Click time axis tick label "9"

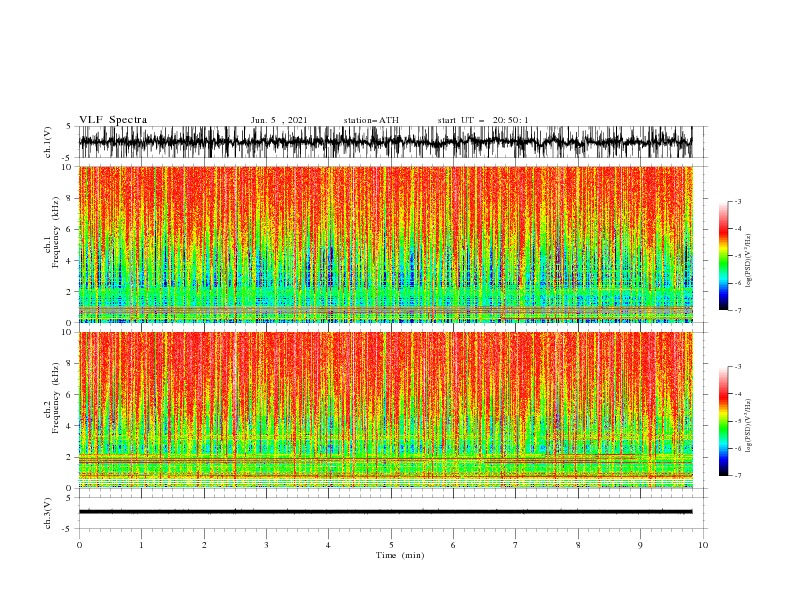(640, 545)
